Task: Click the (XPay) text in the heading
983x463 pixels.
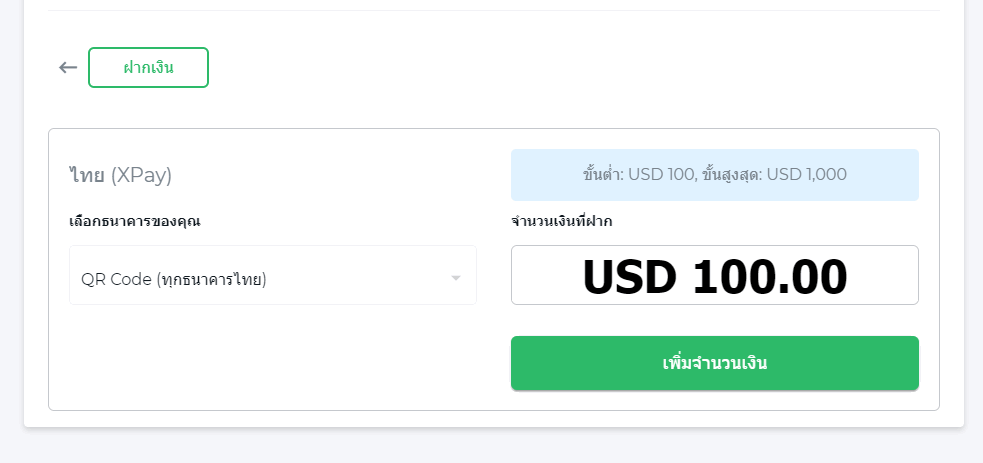Action: (x=141, y=176)
